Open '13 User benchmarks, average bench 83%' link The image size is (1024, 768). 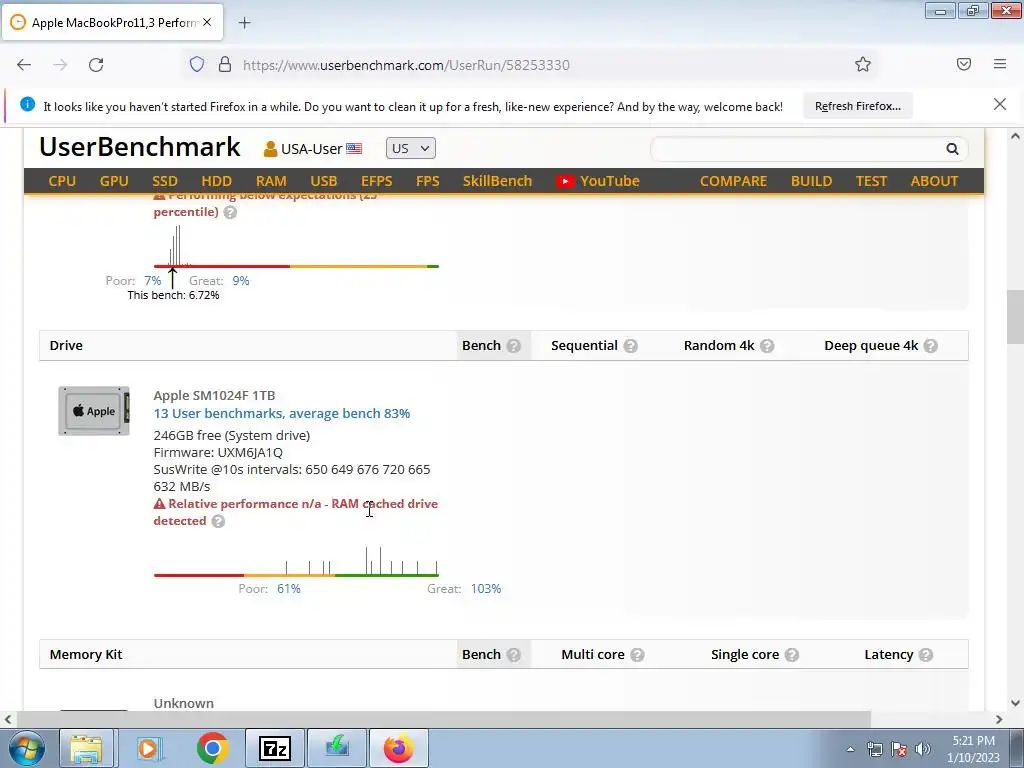281,413
